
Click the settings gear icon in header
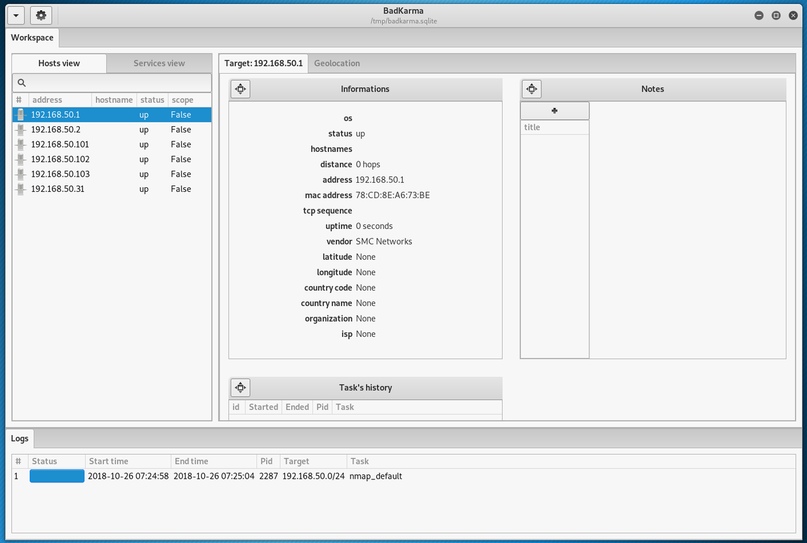pyautogui.click(x=40, y=16)
